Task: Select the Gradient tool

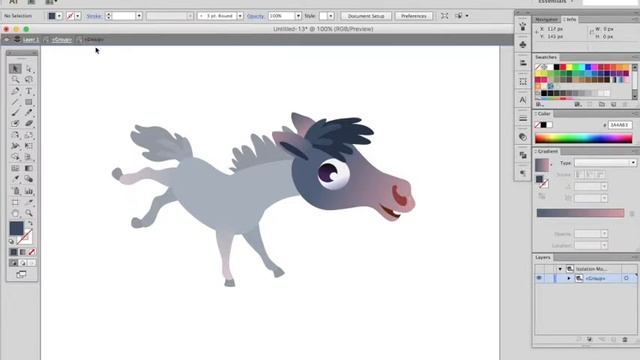Action: click(29, 168)
